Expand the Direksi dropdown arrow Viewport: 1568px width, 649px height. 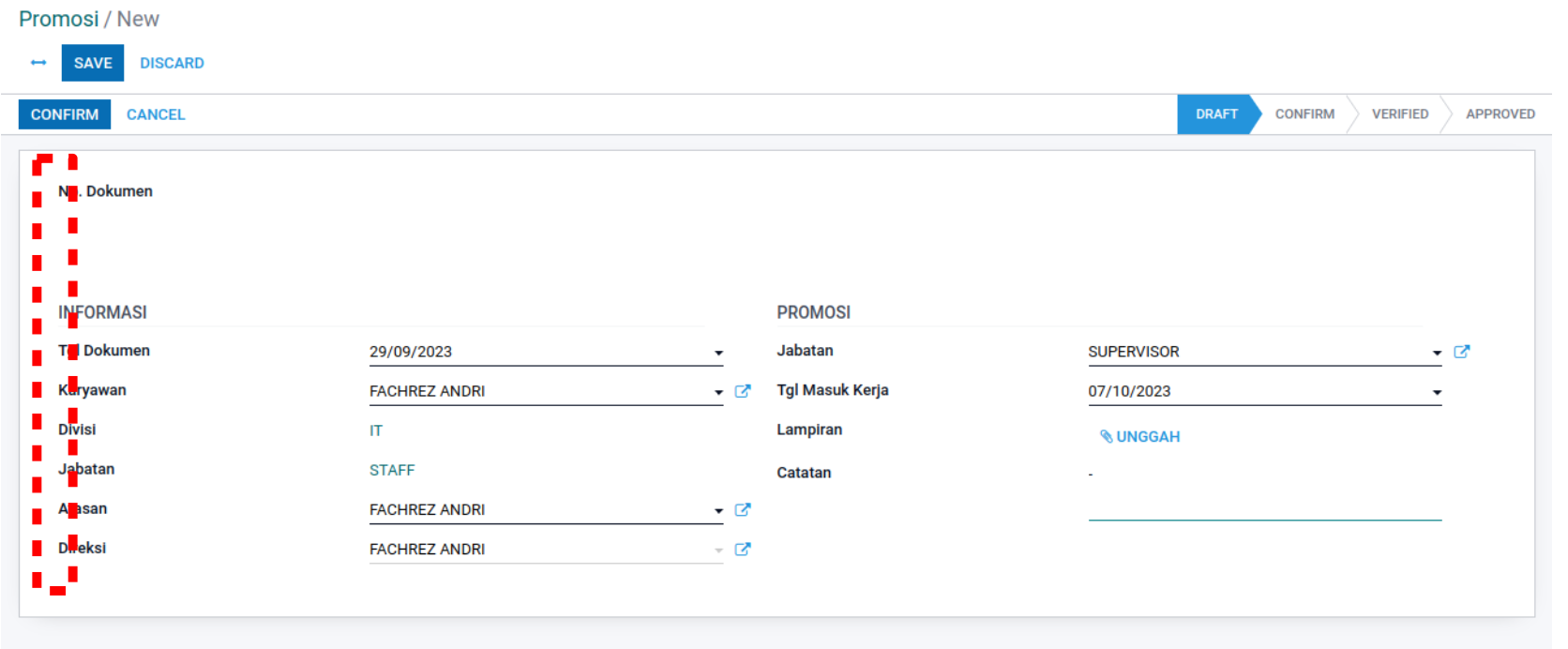pyautogui.click(x=718, y=550)
